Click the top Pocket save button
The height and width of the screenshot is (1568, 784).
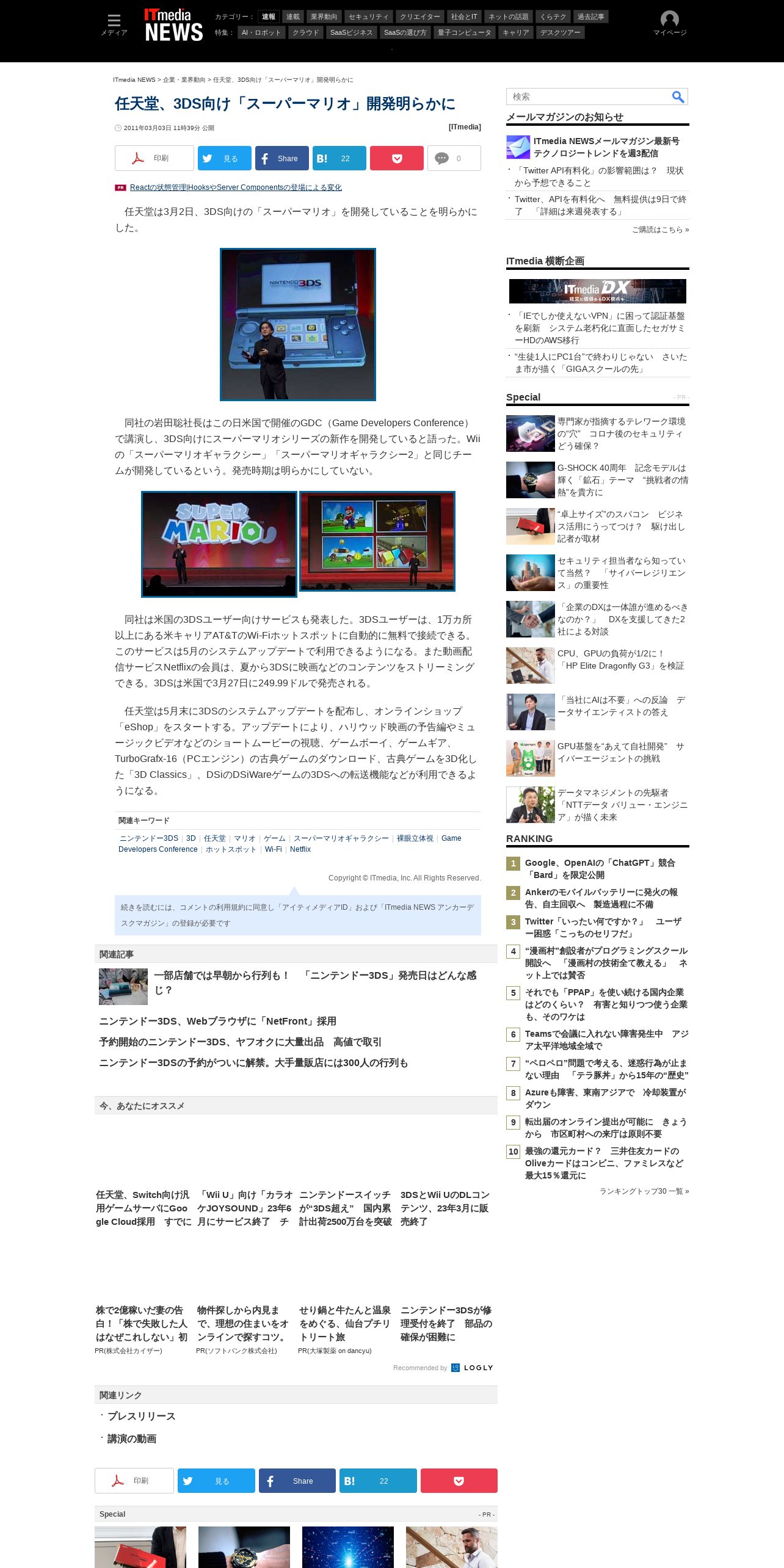[x=397, y=158]
